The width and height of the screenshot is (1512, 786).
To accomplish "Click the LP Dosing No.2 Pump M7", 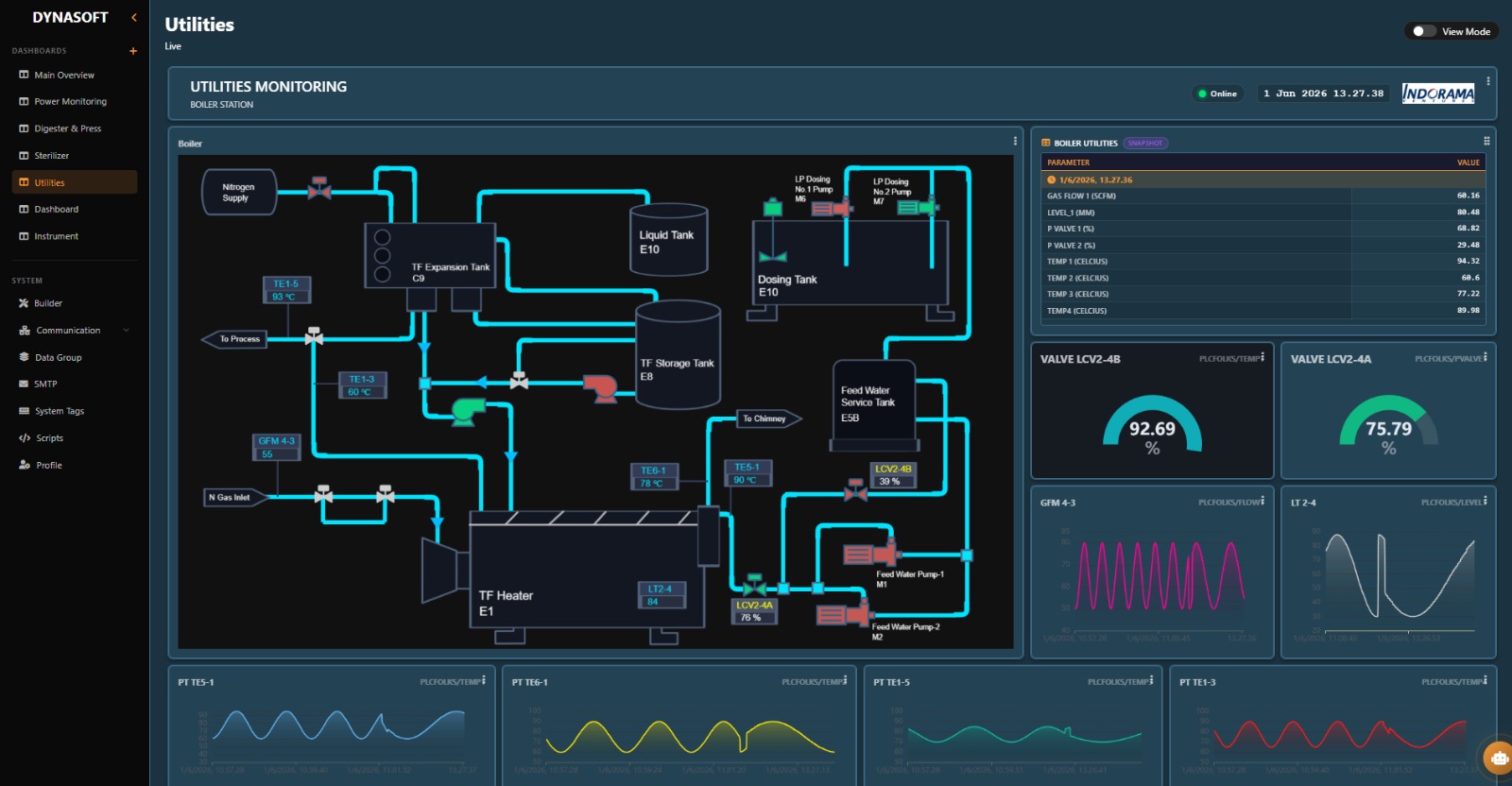I will pyautogui.click(x=918, y=207).
